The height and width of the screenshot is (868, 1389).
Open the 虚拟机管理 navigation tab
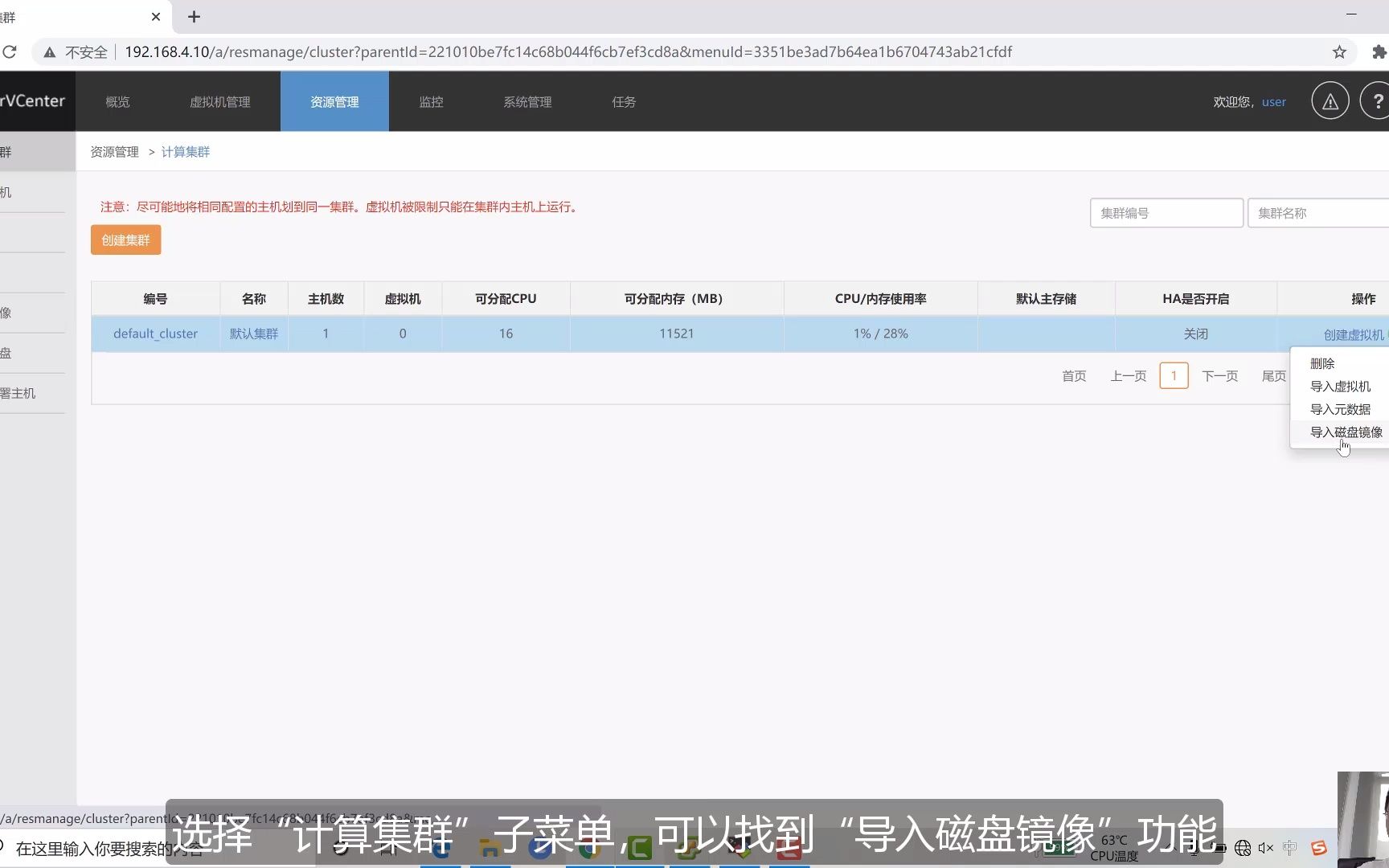(x=220, y=102)
